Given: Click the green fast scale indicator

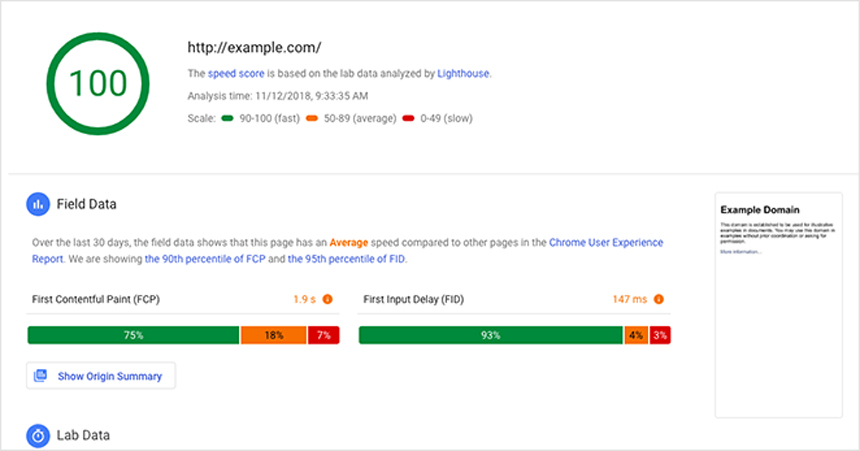Looking at the screenshot, I should 227,118.
